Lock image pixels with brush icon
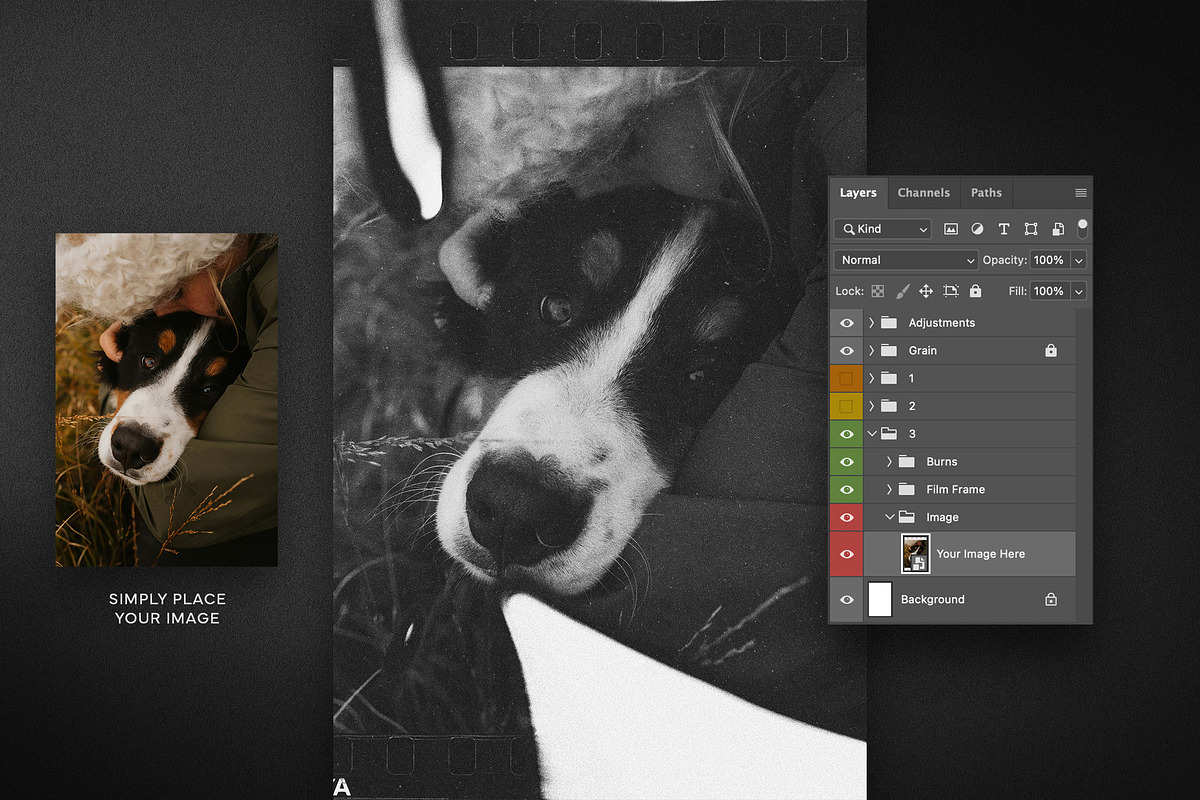This screenshot has width=1200, height=800. [x=902, y=291]
